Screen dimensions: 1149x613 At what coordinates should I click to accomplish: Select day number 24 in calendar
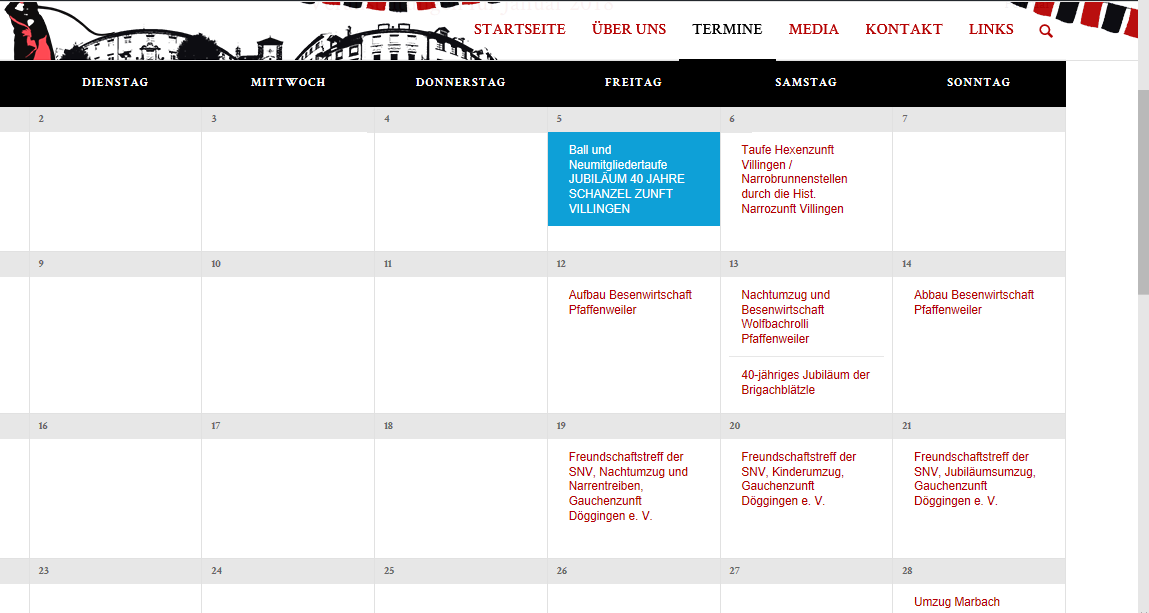coord(217,571)
